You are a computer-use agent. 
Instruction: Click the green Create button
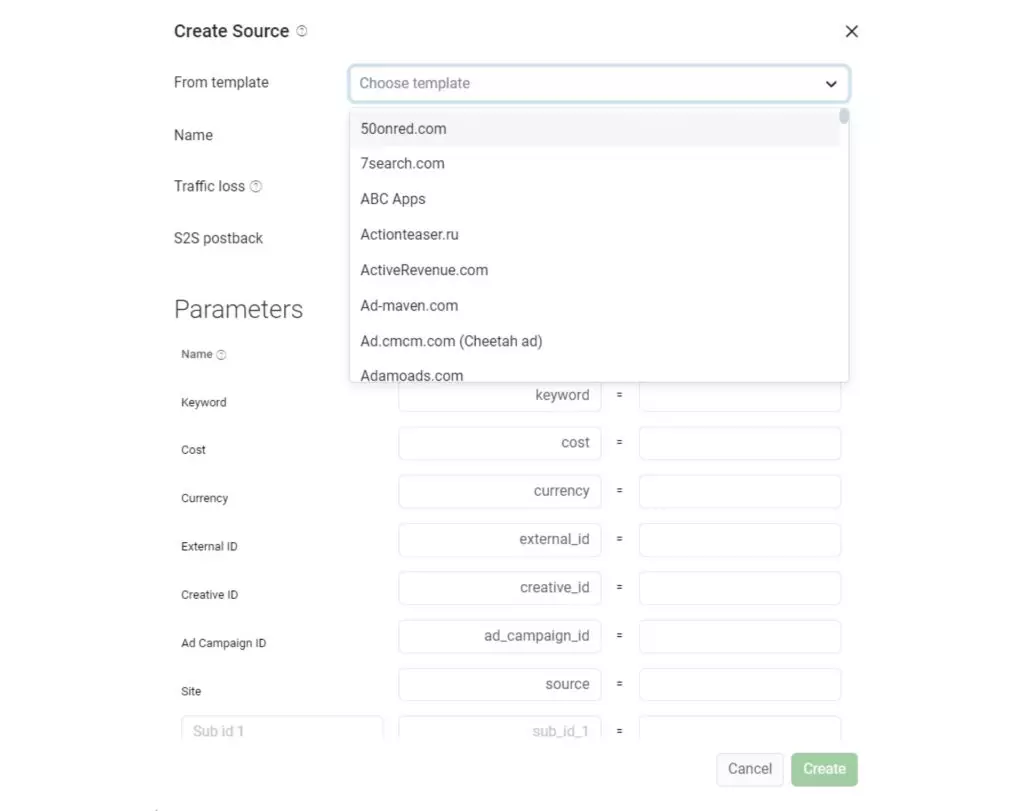click(824, 769)
